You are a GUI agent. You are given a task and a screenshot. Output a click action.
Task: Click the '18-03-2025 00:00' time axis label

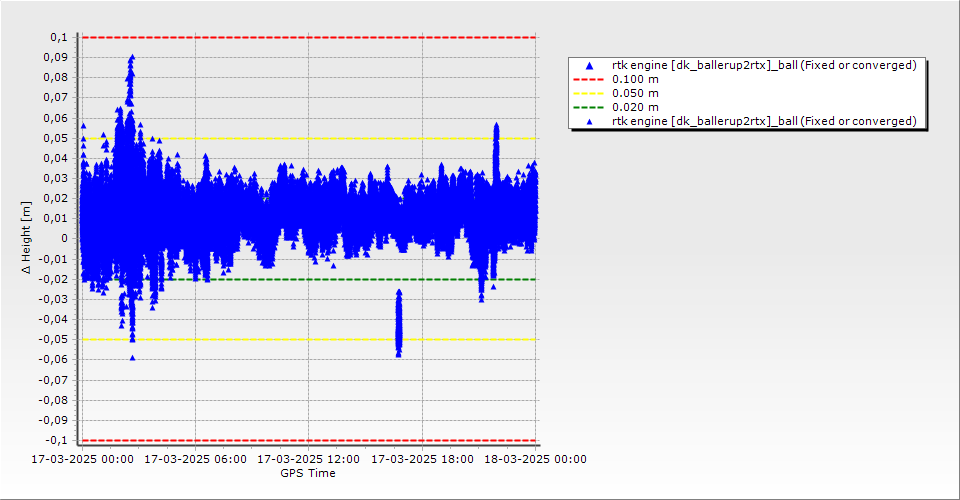click(535, 459)
